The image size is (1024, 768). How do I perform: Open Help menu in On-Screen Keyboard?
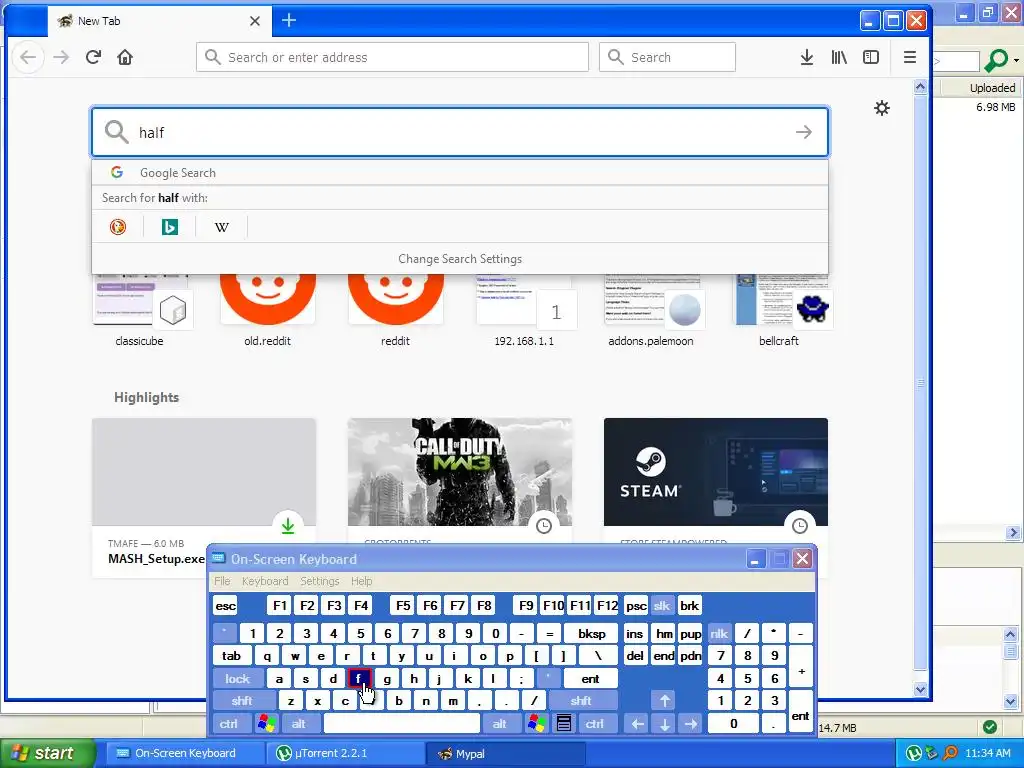(361, 581)
